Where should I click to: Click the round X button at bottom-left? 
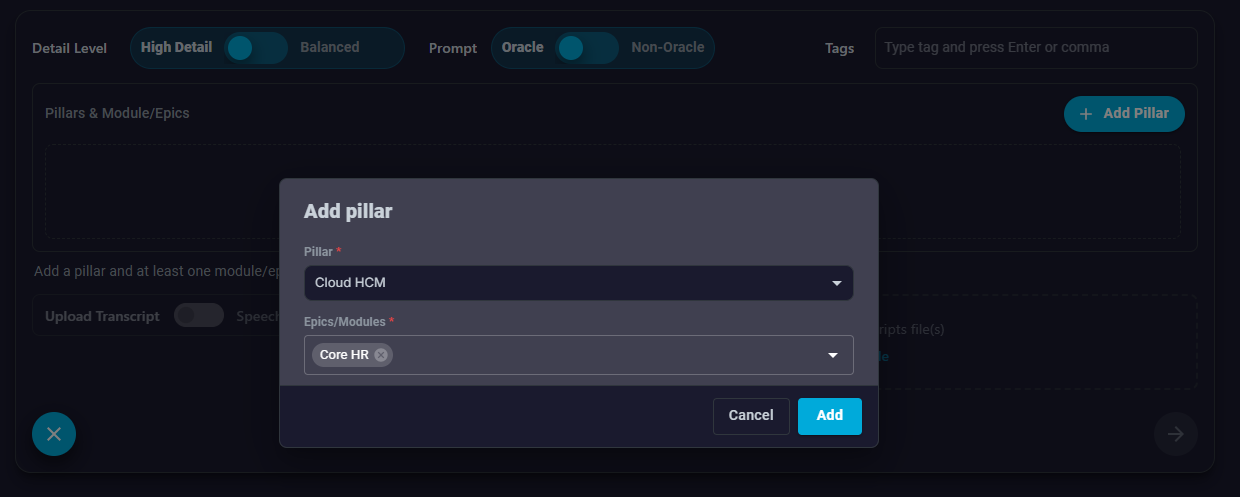click(54, 434)
